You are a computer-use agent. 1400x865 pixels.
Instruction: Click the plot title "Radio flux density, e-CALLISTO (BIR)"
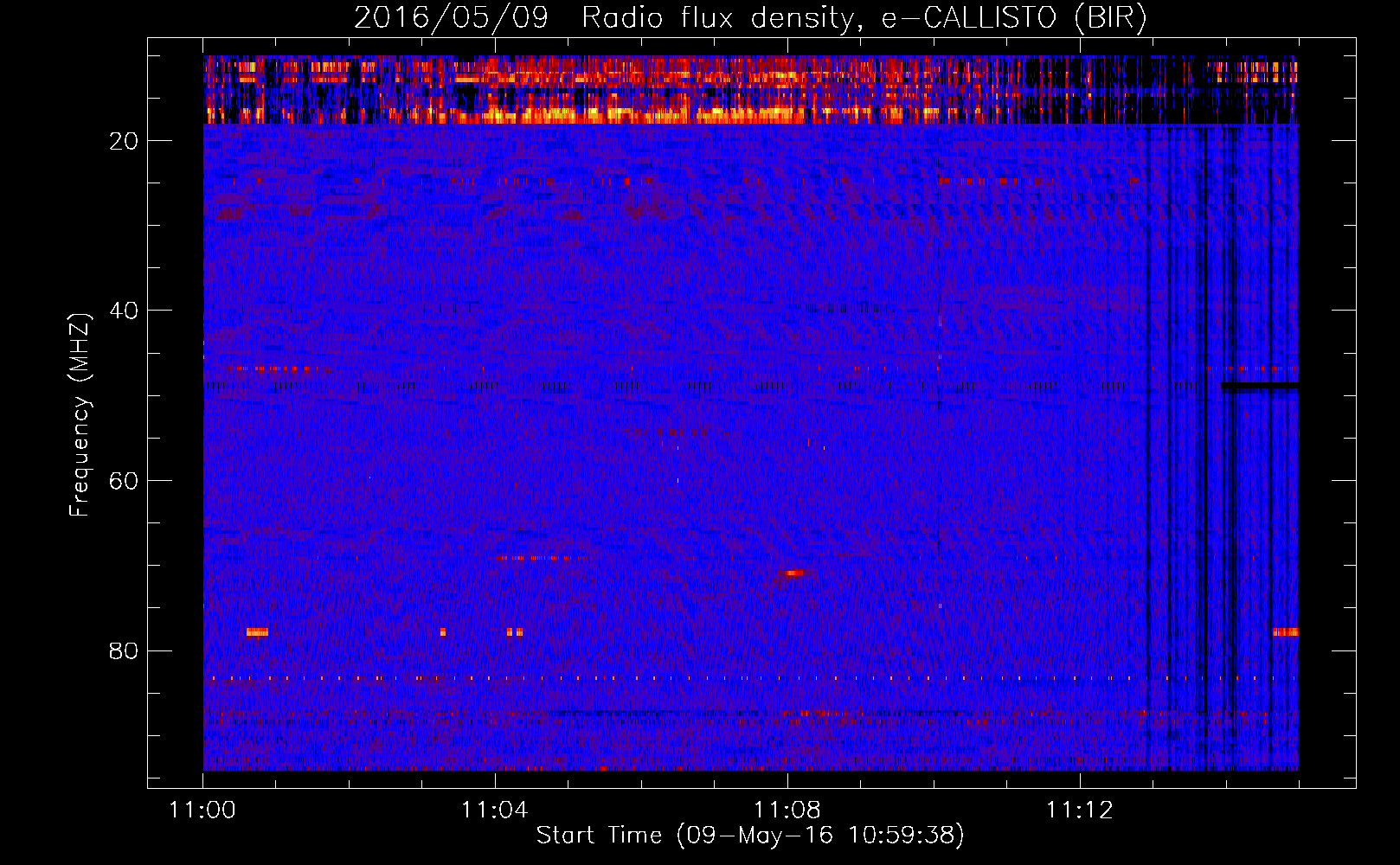(864, 17)
